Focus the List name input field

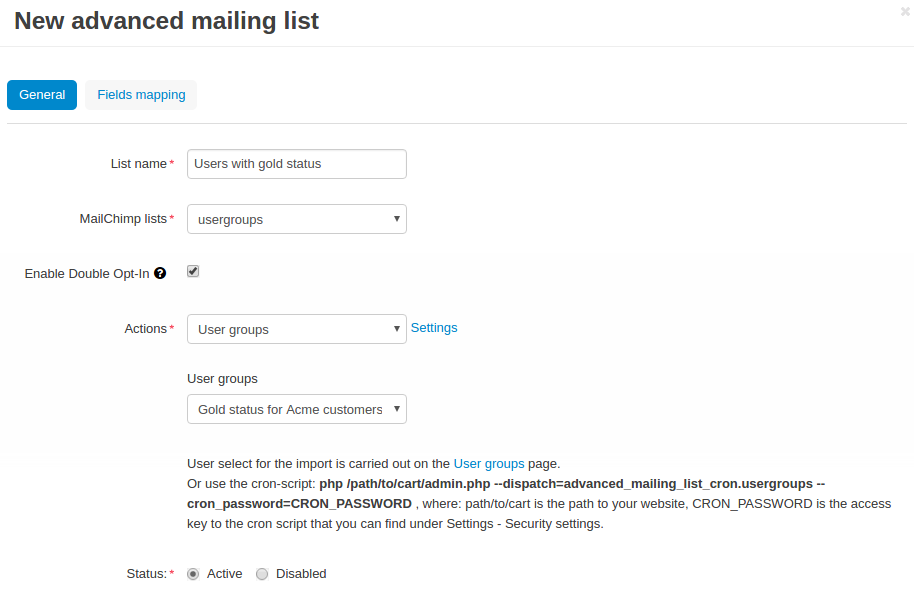pyautogui.click(x=297, y=164)
